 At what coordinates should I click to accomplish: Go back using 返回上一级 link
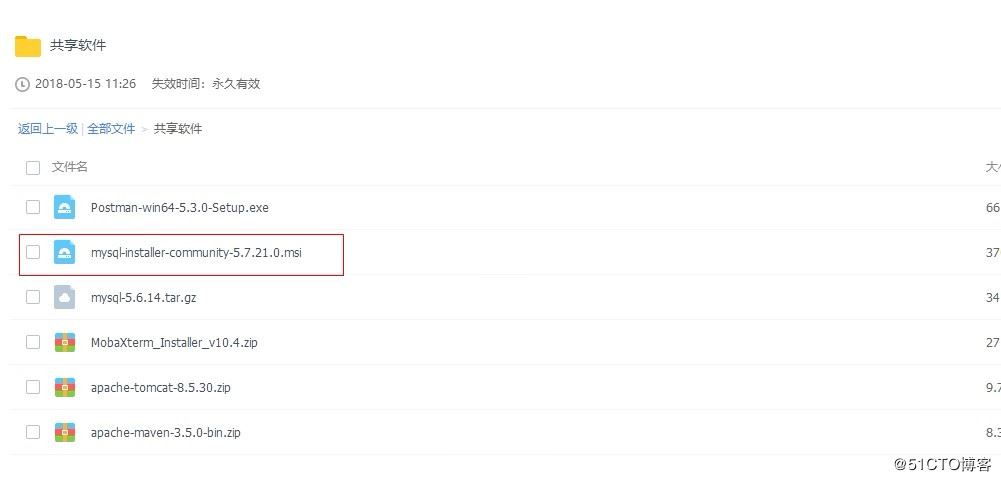click(x=47, y=129)
